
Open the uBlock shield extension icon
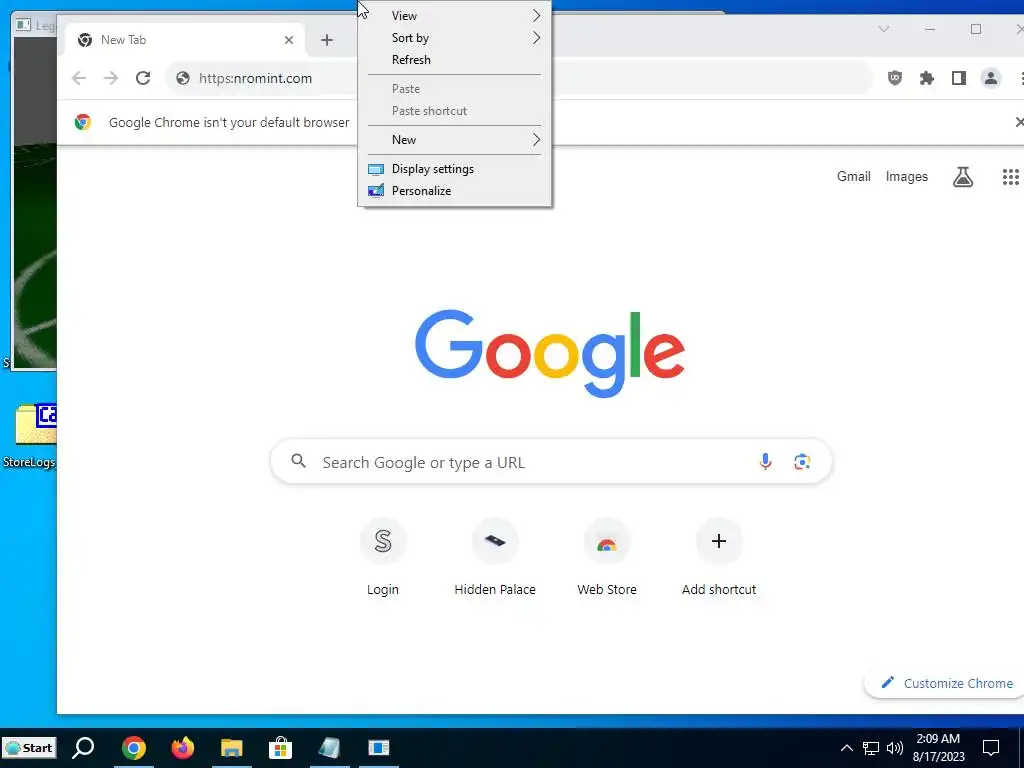tap(895, 78)
